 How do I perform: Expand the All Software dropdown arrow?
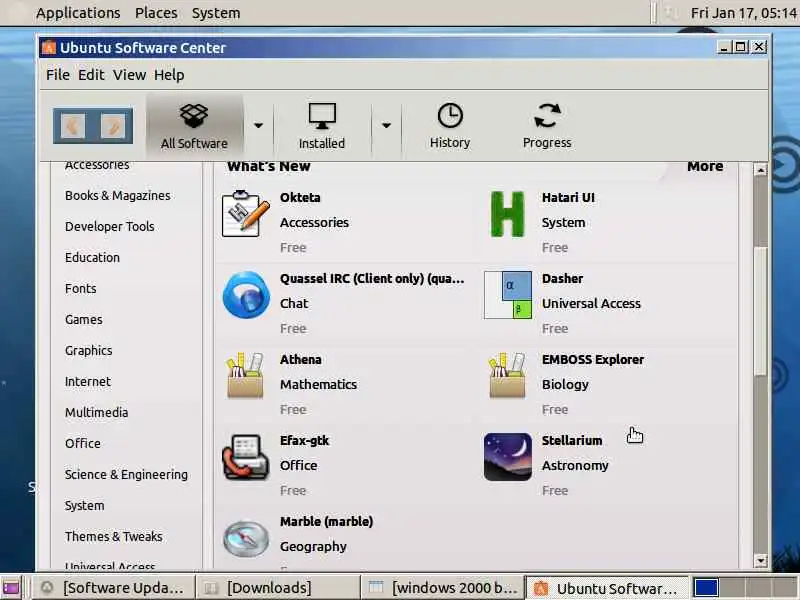[259, 126]
